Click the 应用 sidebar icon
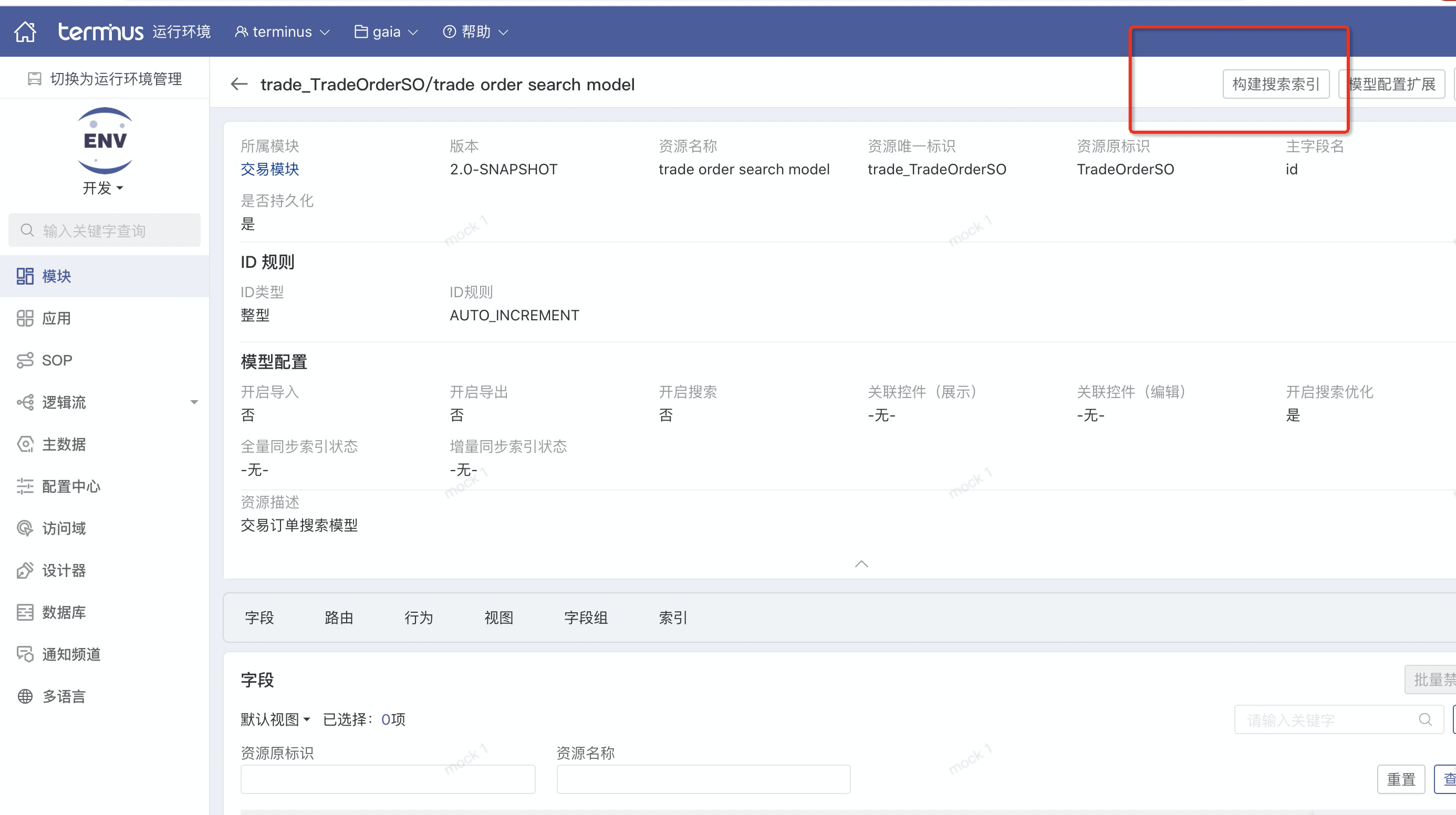Screen dimensions: 1456x815 coord(25,318)
